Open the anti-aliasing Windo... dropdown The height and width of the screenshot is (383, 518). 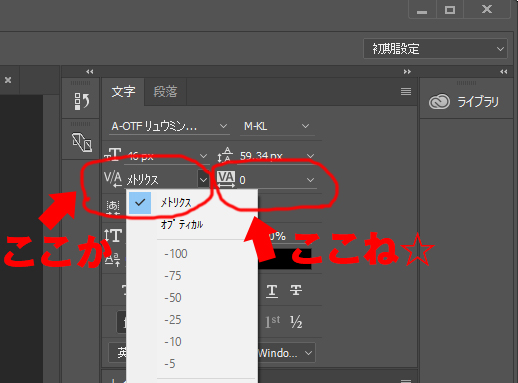click(x=287, y=353)
